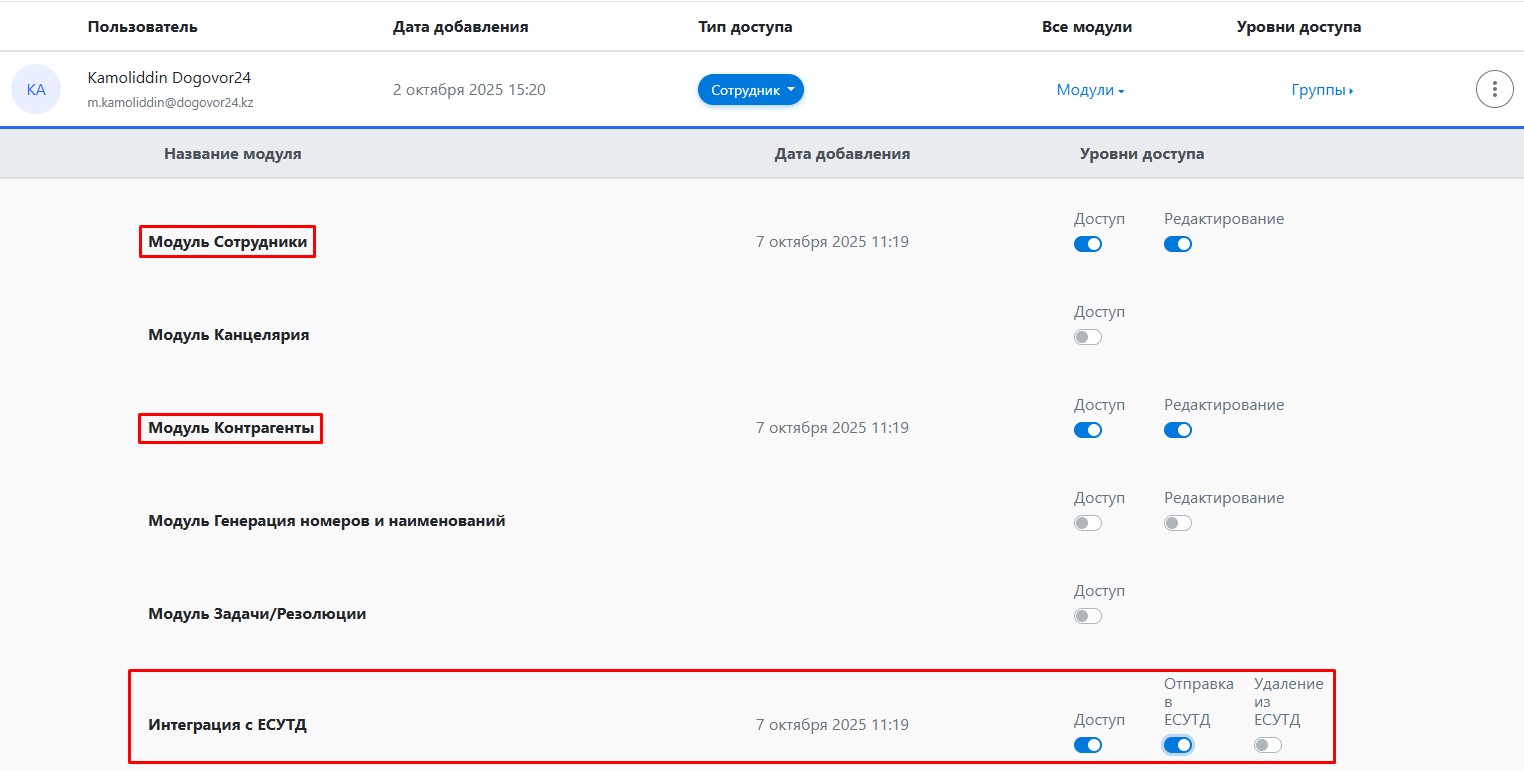Image resolution: width=1524 pixels, height=771 pixels.
Task: Expand the Модули dropdown
Action: click(1090, 90)
